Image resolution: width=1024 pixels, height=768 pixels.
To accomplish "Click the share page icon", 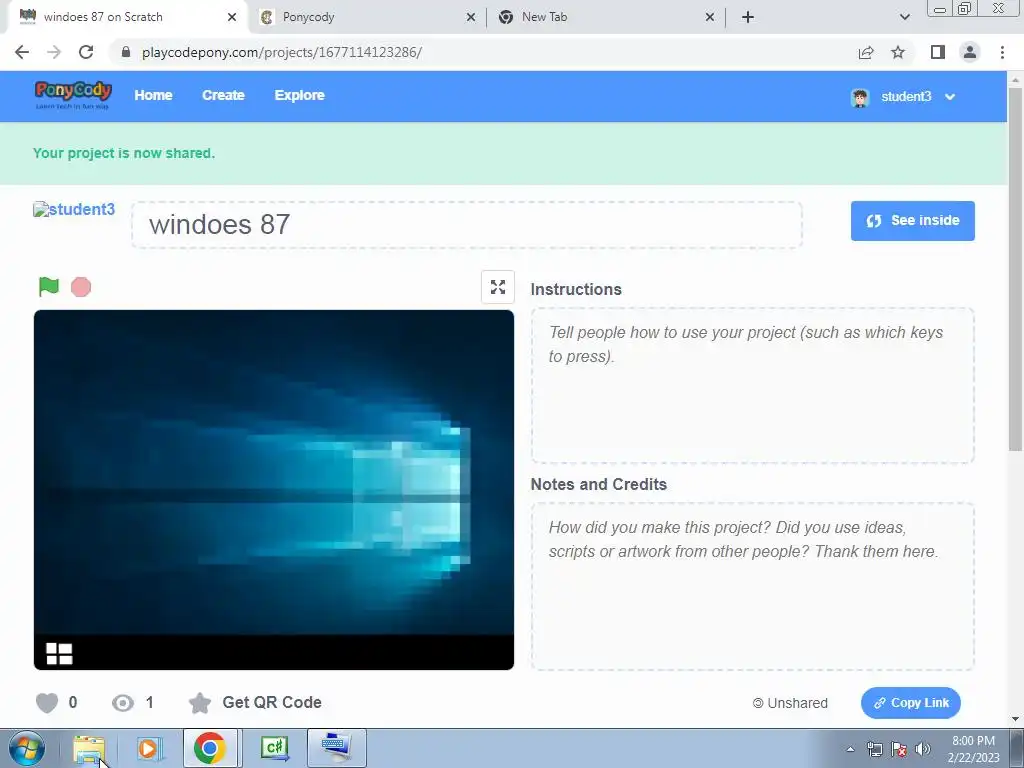I will coord(866,52).
